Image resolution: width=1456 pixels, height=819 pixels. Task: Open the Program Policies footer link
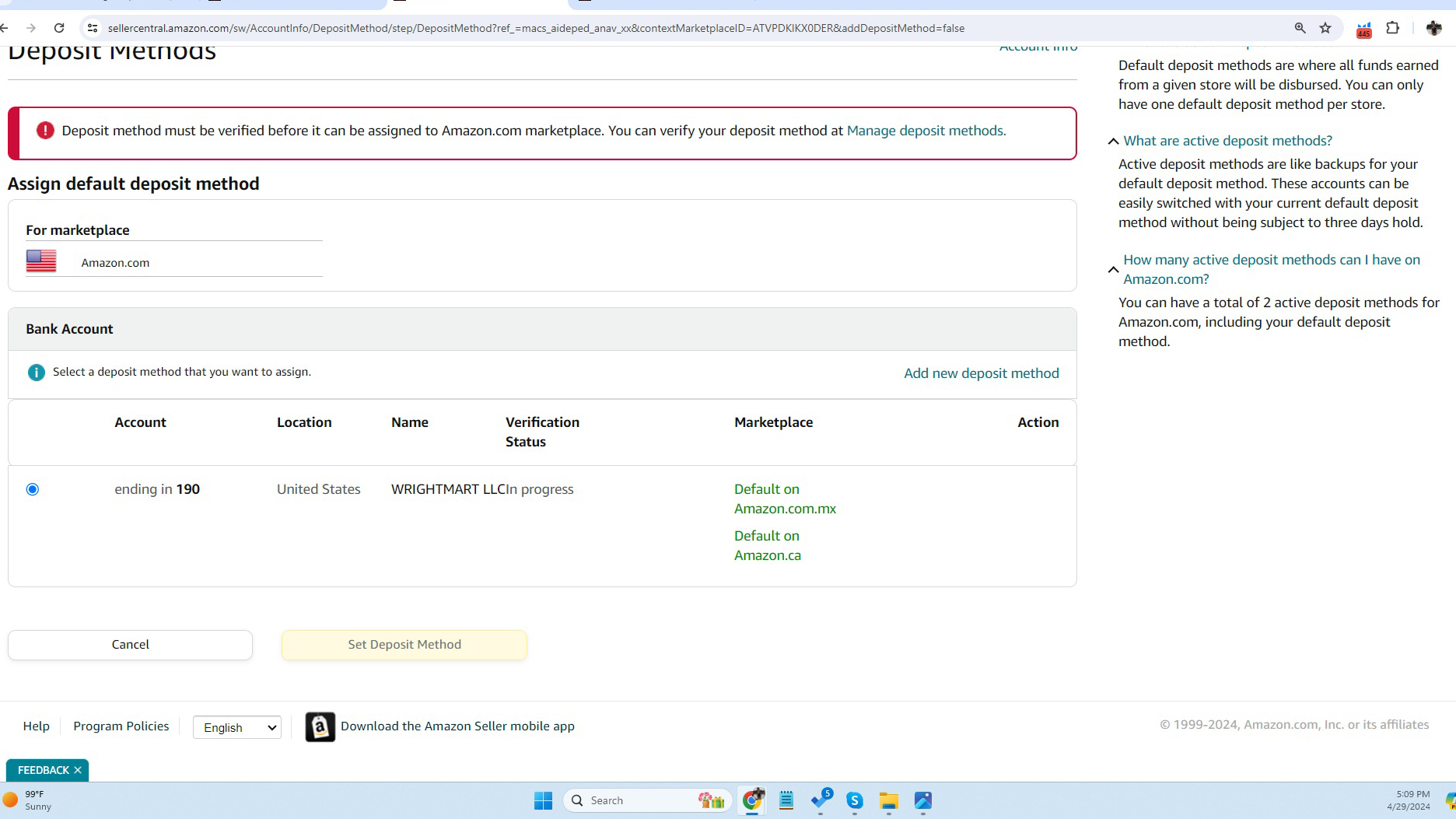(121, 726)
